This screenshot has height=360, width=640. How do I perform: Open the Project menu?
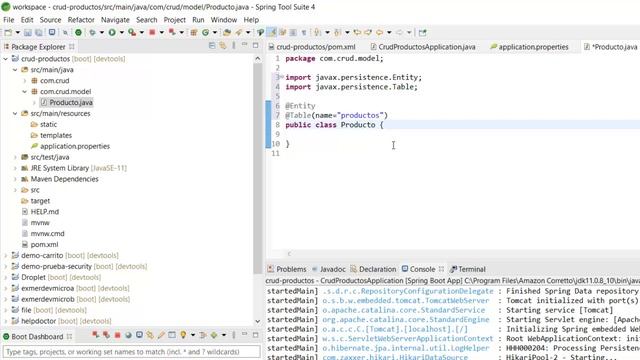click(x=175, y=20)
